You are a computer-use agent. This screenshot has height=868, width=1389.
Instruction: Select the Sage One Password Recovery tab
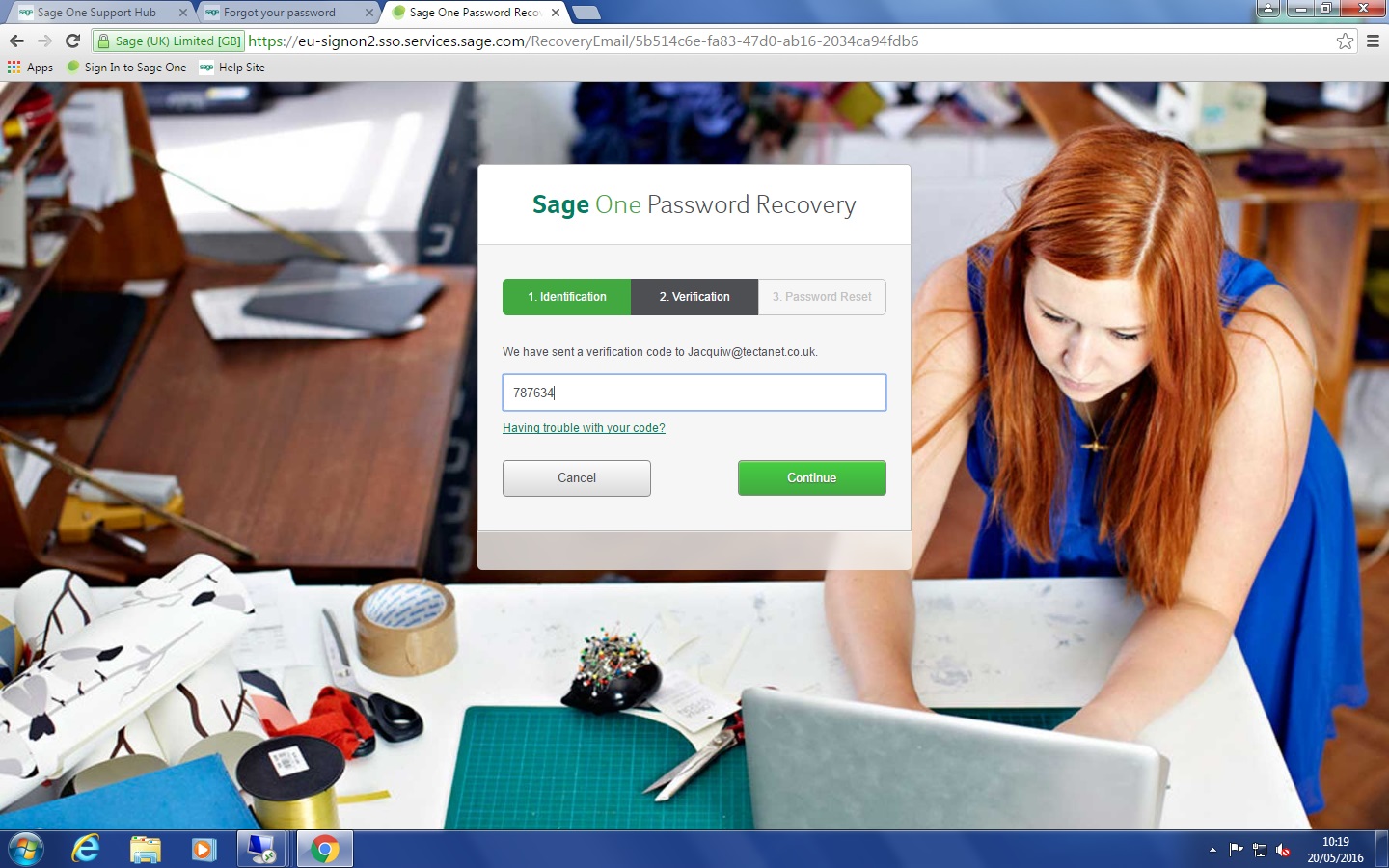pyautogui.click(x=473, y=13)
